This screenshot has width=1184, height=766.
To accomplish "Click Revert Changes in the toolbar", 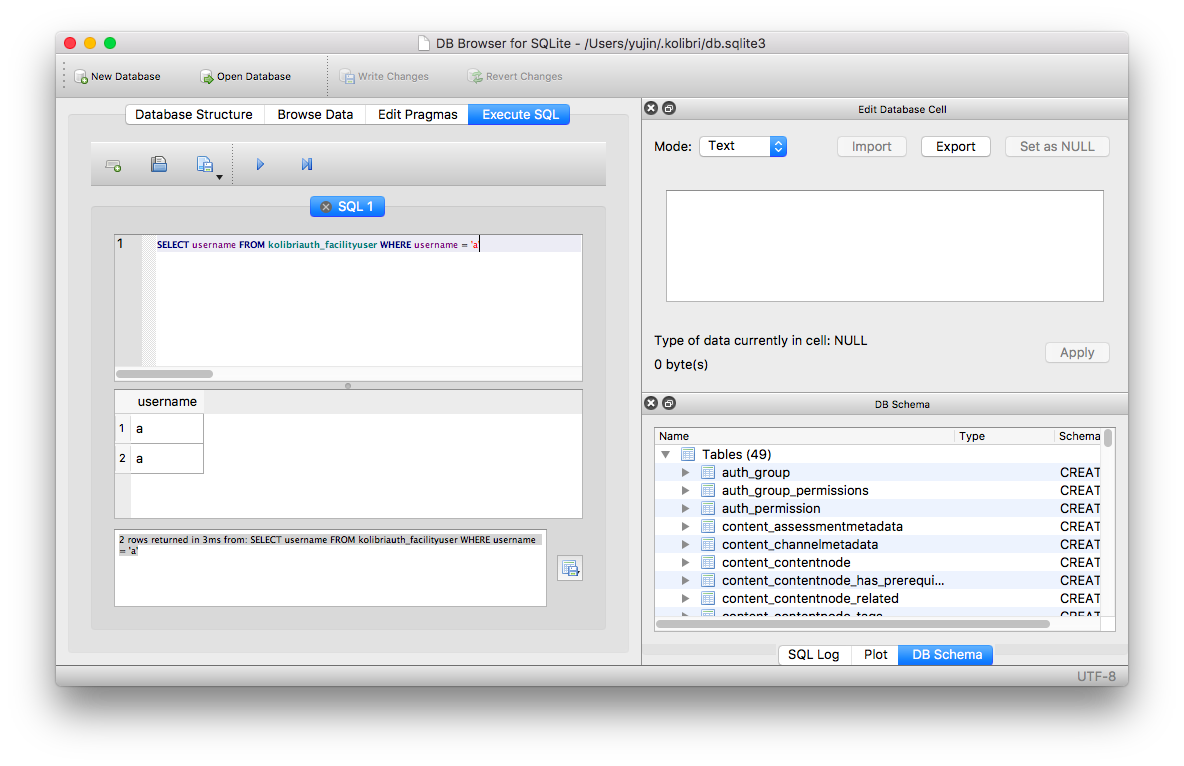I will click(515, 76).
